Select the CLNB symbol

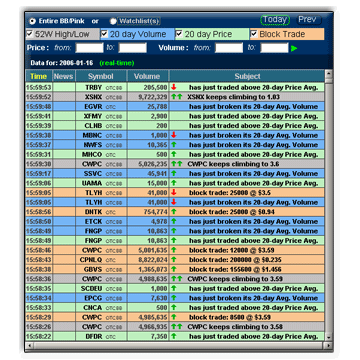[x=94, y=126]
